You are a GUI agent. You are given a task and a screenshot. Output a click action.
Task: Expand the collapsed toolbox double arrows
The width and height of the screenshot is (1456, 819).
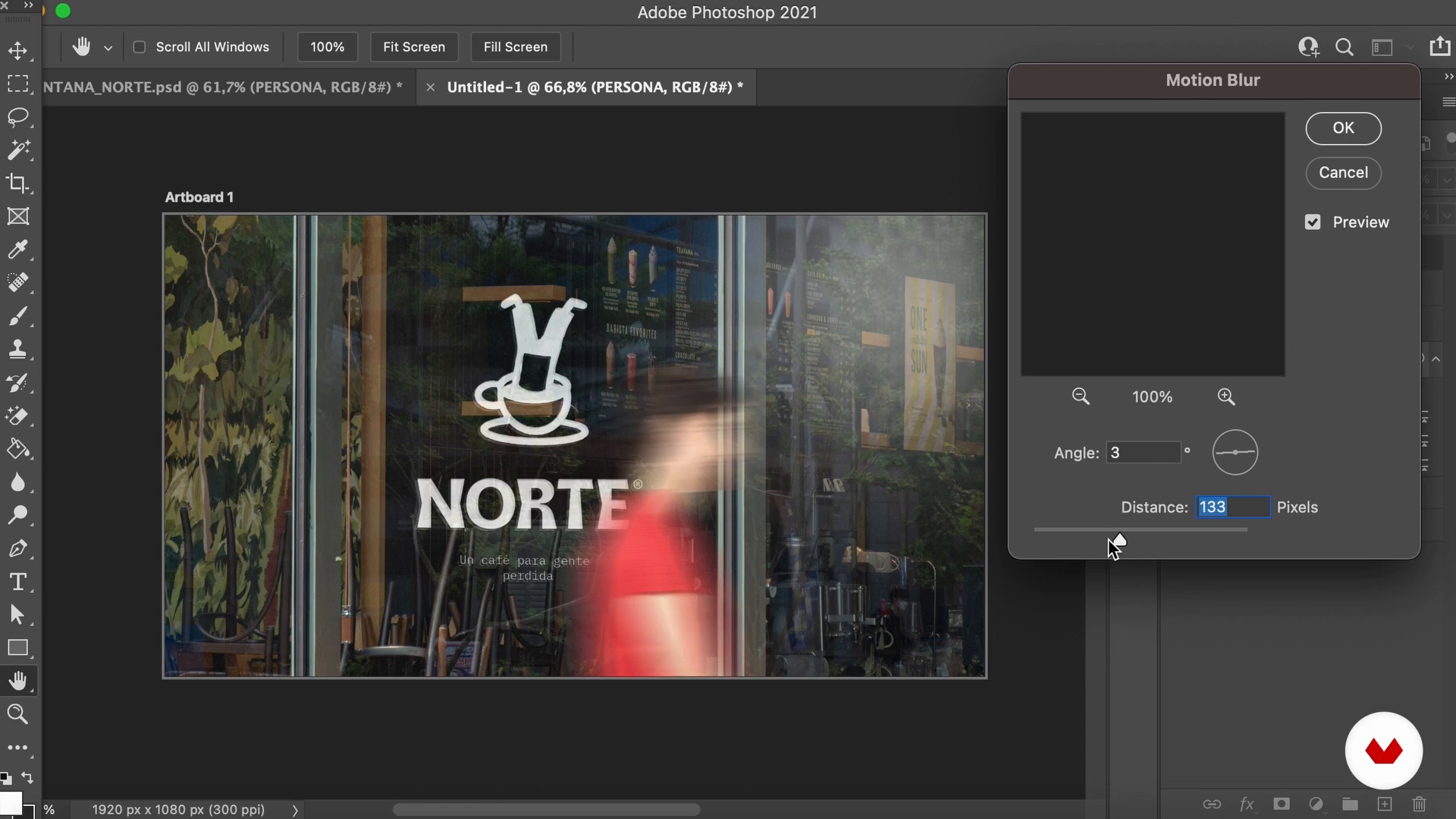pos(29,5)
